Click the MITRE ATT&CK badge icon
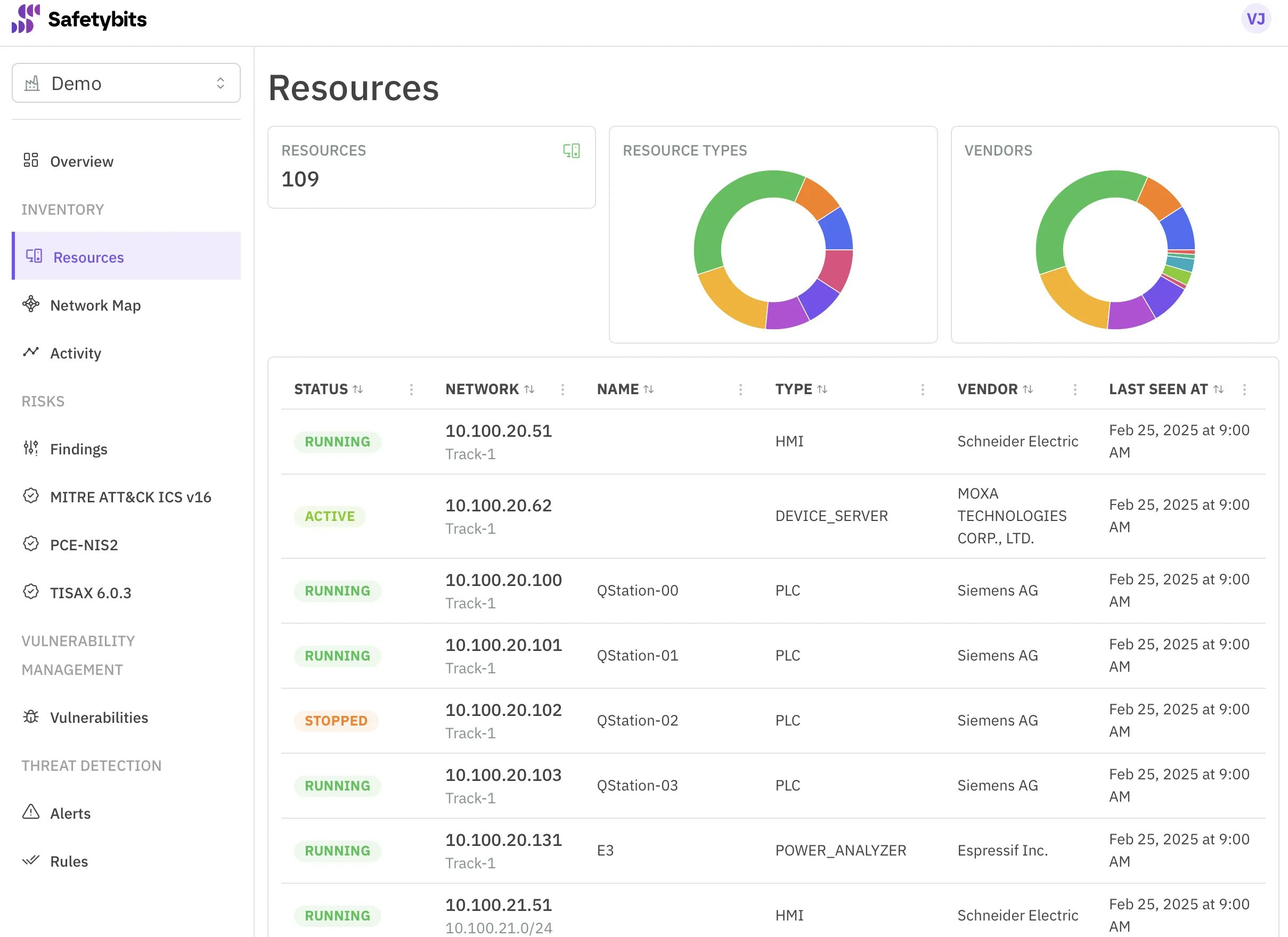 click(x=31, y=496)
